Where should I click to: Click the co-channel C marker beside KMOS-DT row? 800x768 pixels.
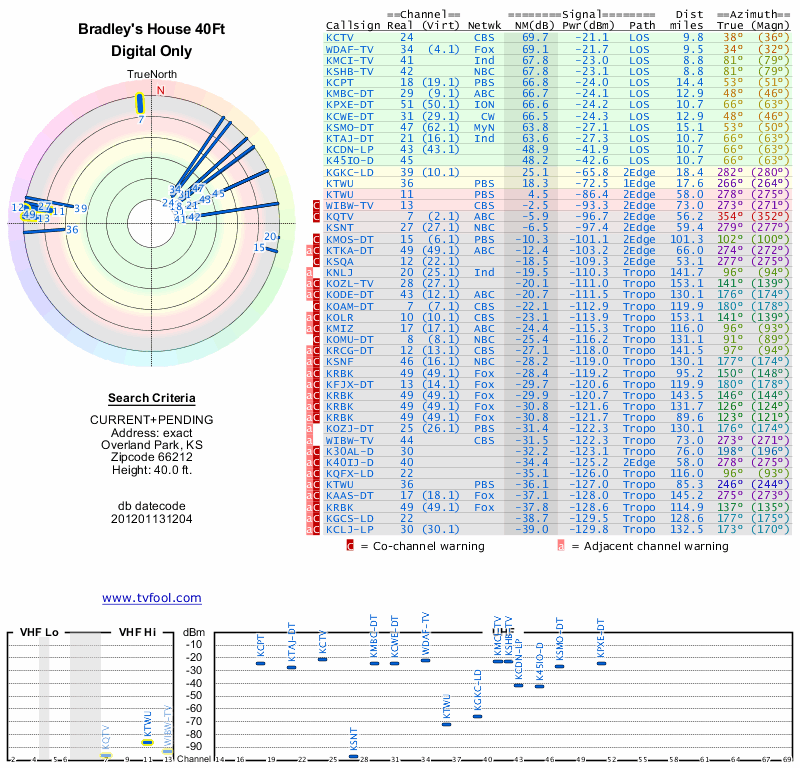(316, 239)
